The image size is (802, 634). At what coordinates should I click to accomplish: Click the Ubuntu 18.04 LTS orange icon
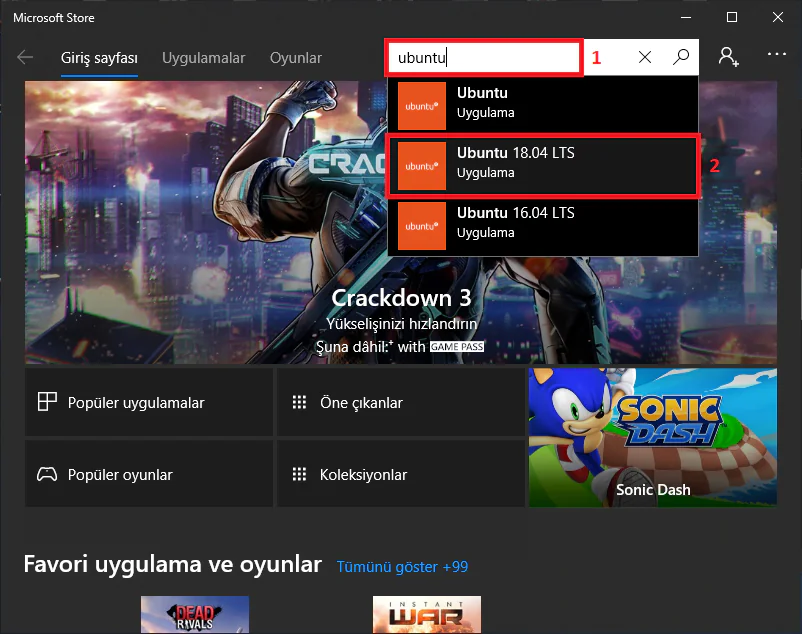coord(422,166)
